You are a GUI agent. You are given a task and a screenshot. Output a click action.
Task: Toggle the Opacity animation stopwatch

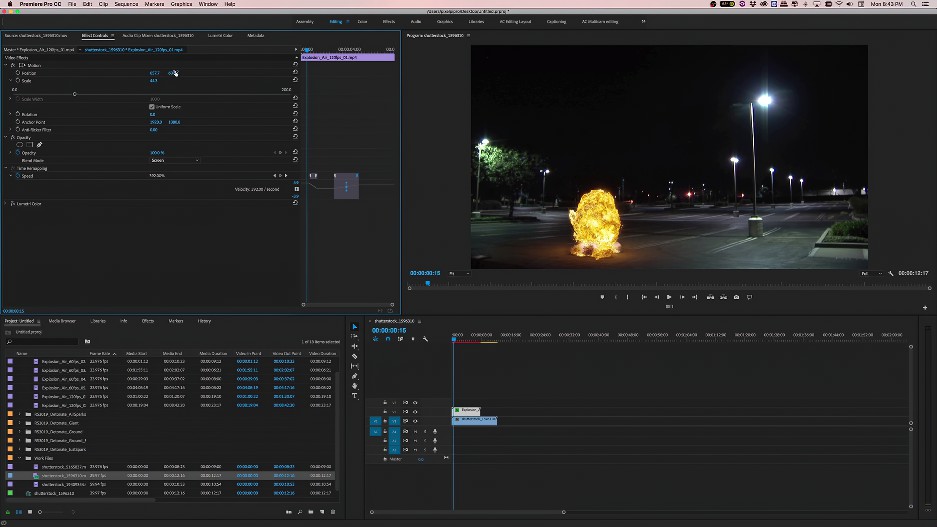[x=18, y=152]
